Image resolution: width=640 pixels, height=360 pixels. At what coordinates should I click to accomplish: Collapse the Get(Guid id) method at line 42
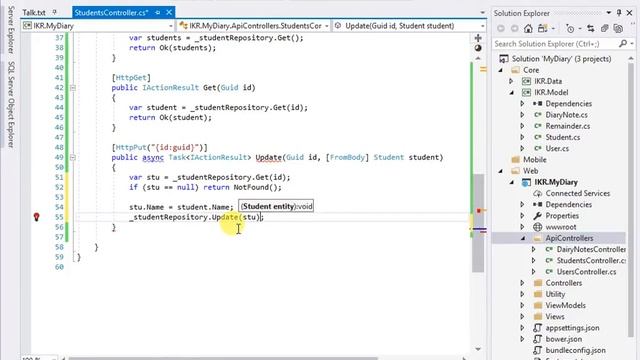click(73, 88)
